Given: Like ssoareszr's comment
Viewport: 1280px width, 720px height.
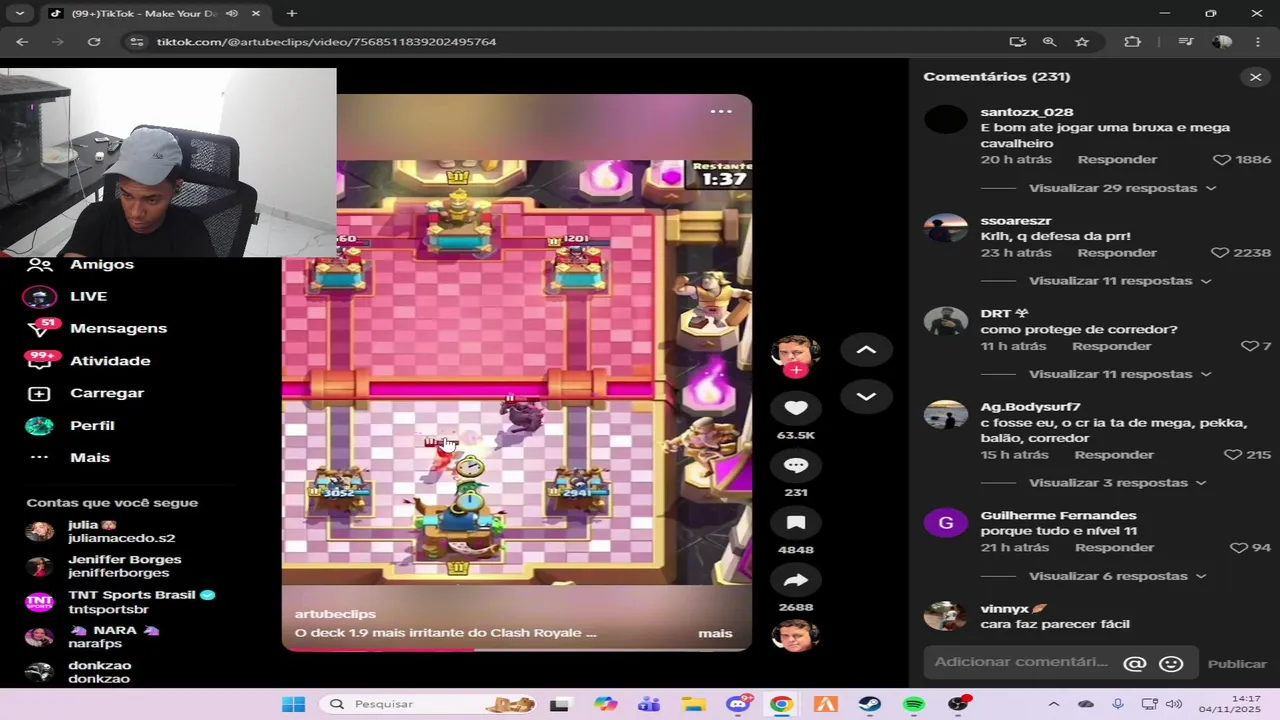Looking at the screenshot, I should tap(1219, 253).
